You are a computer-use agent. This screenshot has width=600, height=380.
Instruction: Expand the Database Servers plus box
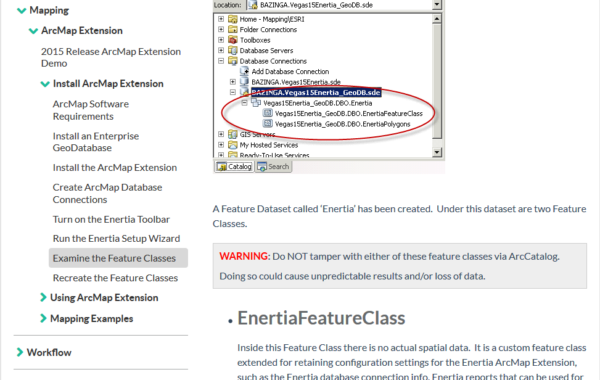coord(221,50)
